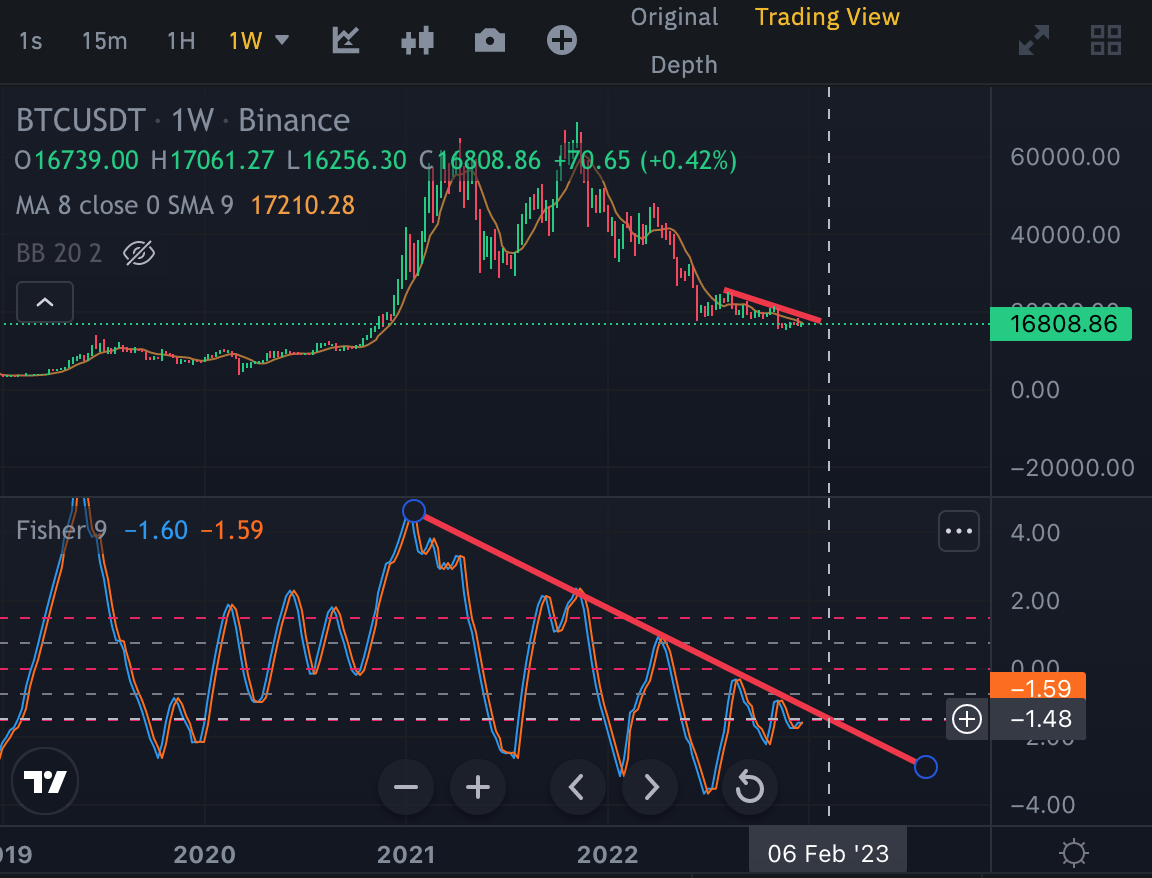Switch to Trading View tab
Viewport: 1152px width, 878px height.
[827, 17]
